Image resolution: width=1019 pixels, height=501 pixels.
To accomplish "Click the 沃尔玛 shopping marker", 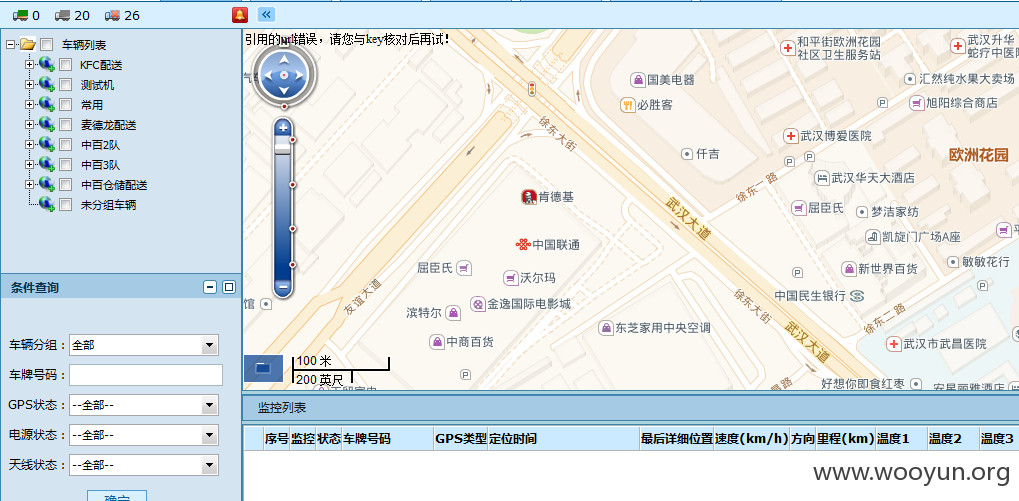I will [x=511, y=278].
